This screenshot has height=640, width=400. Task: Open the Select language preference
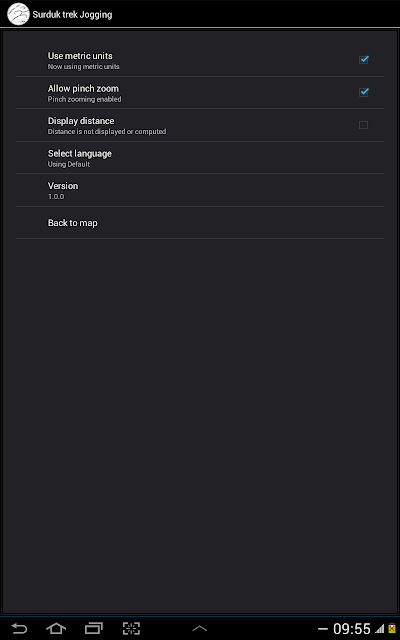tap(200, 158)
